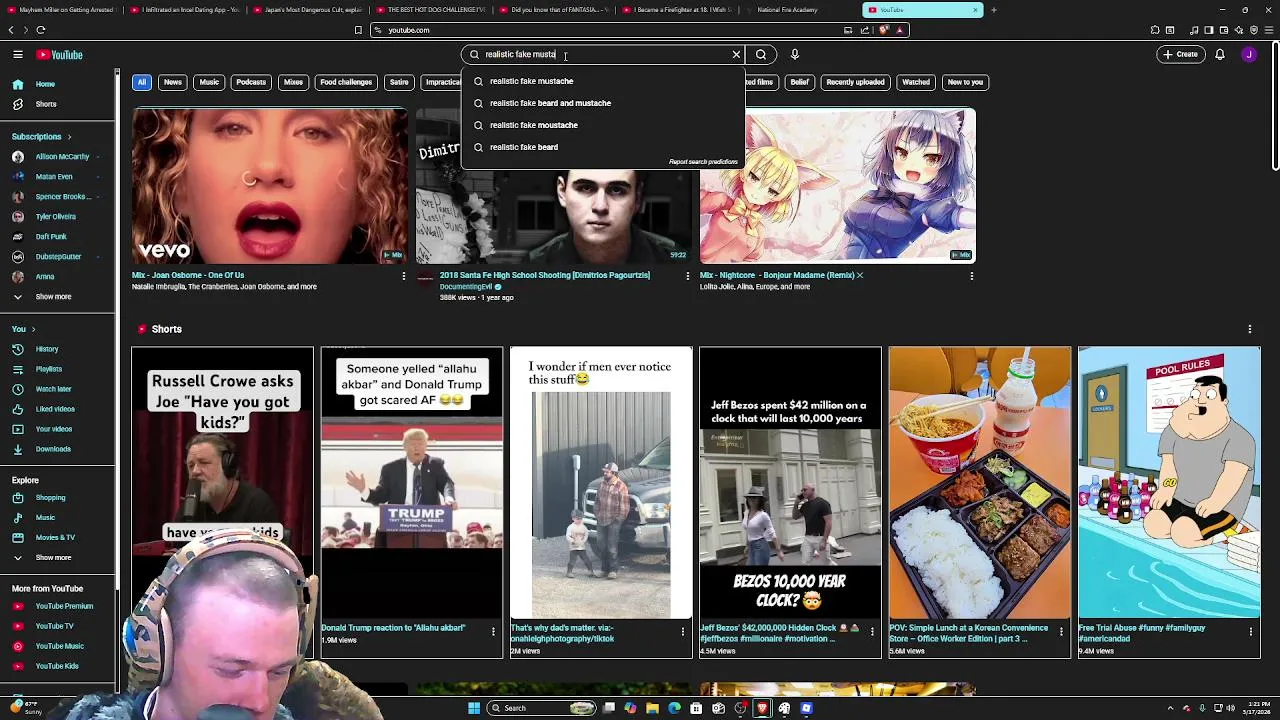
Task: Clear the search box with X icon
Action: pos(736,55)
